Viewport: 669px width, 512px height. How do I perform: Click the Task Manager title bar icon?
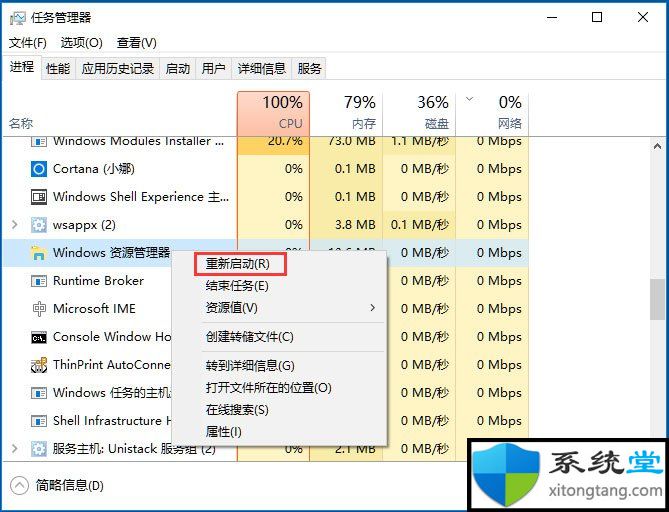17,17
